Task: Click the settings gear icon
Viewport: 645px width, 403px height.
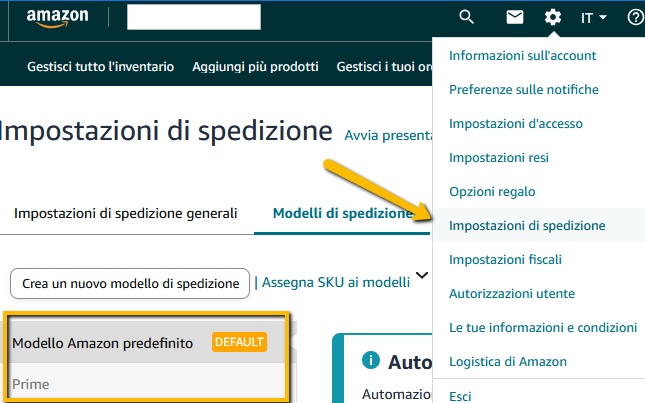Action: pyautogui.click(x=552, y=17)
